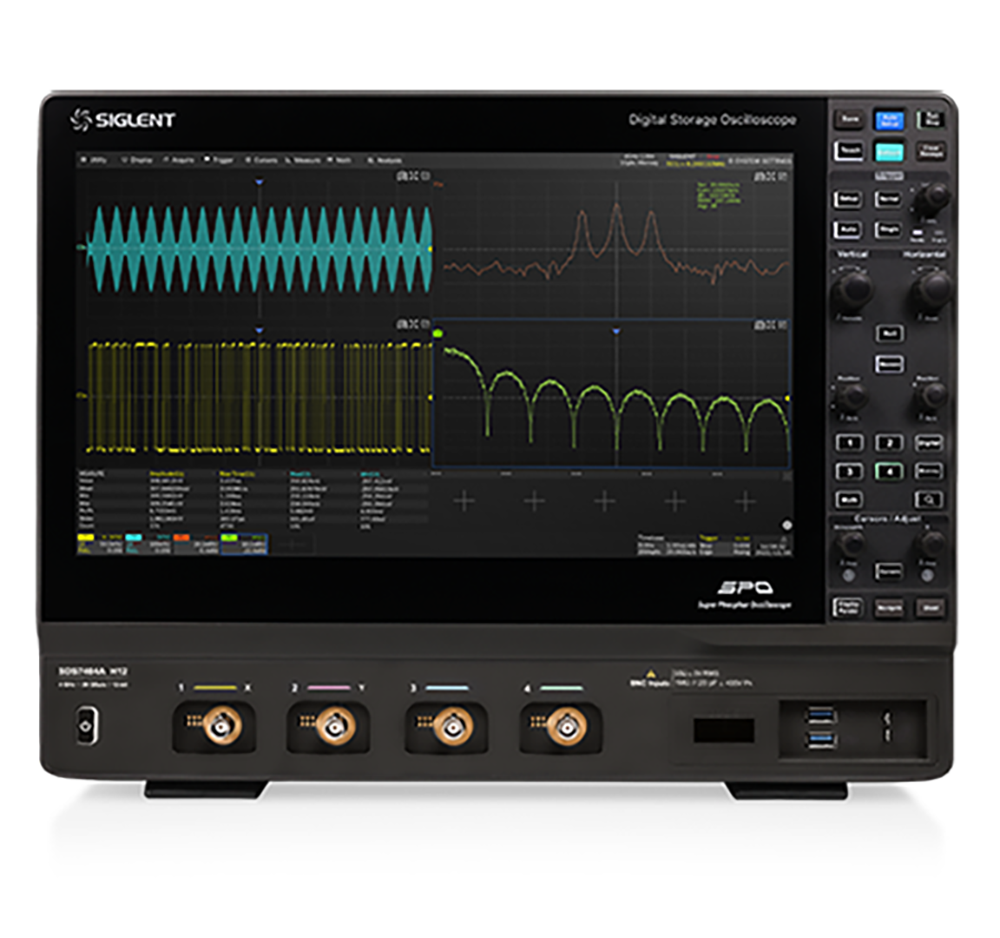Choose the Single trigger mode key
Image resolution: width=1000 pixels, height=938 pixels.
(x=888, y=230)
